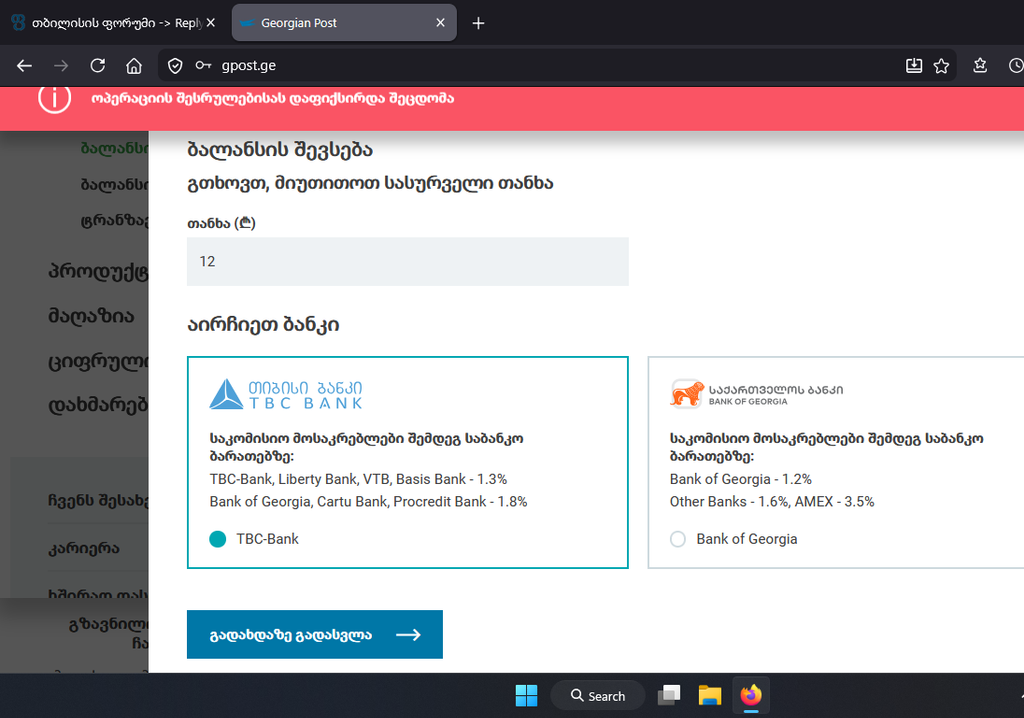Click the browser forward arrow
Image resolution: width=1024 pixels, height=718 pixels.
(x=61, y=65)
